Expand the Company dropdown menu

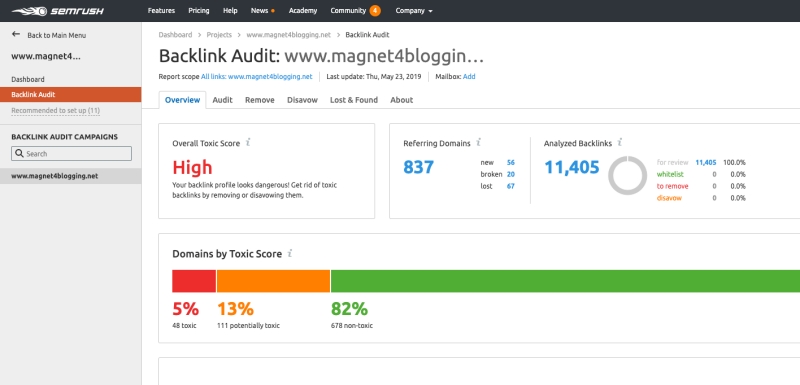coord(414,10)
